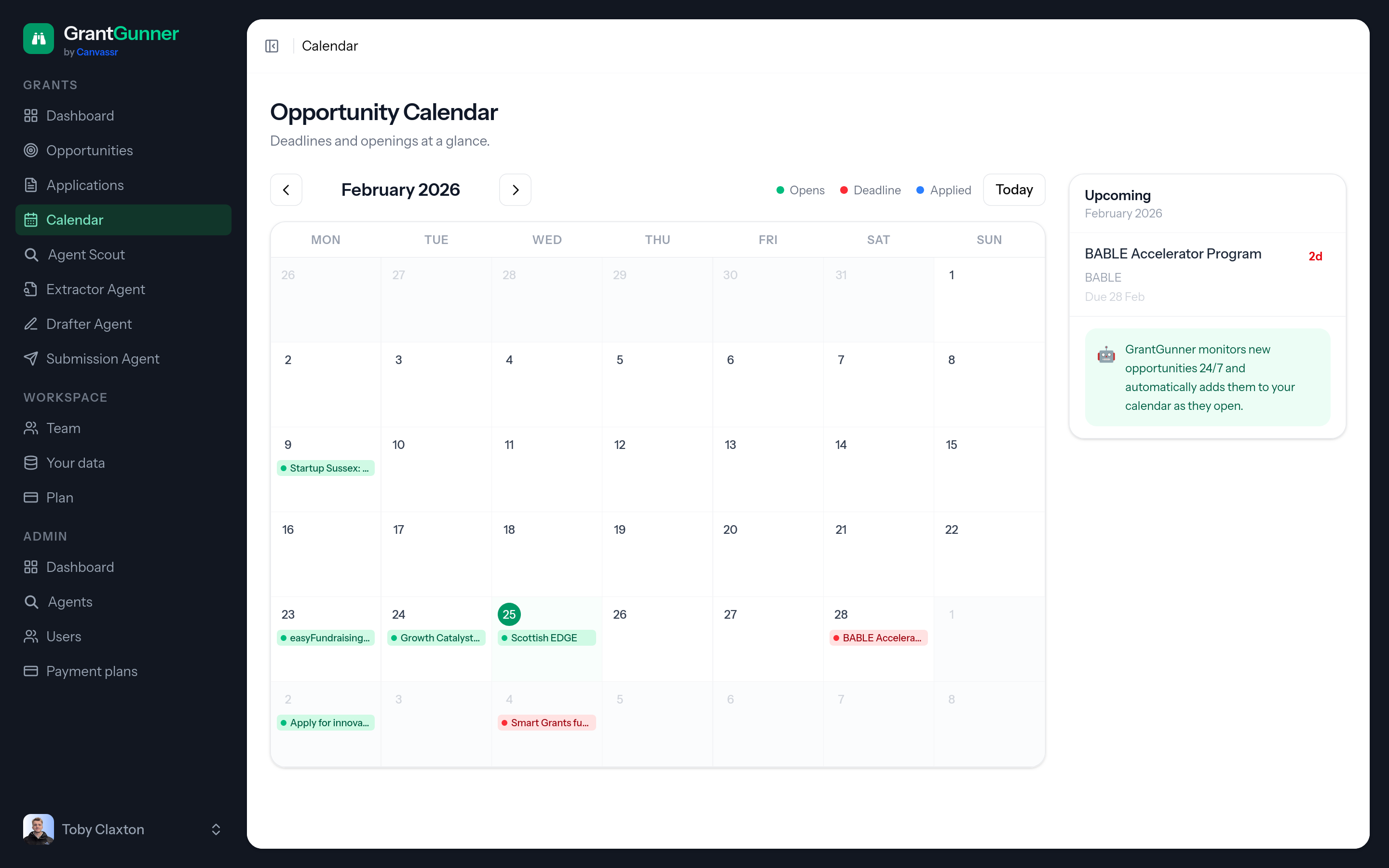Open Your data database icon
The height and width of the screenshot is (868, 1389).
pyautogui.click(x=31, y=463)
